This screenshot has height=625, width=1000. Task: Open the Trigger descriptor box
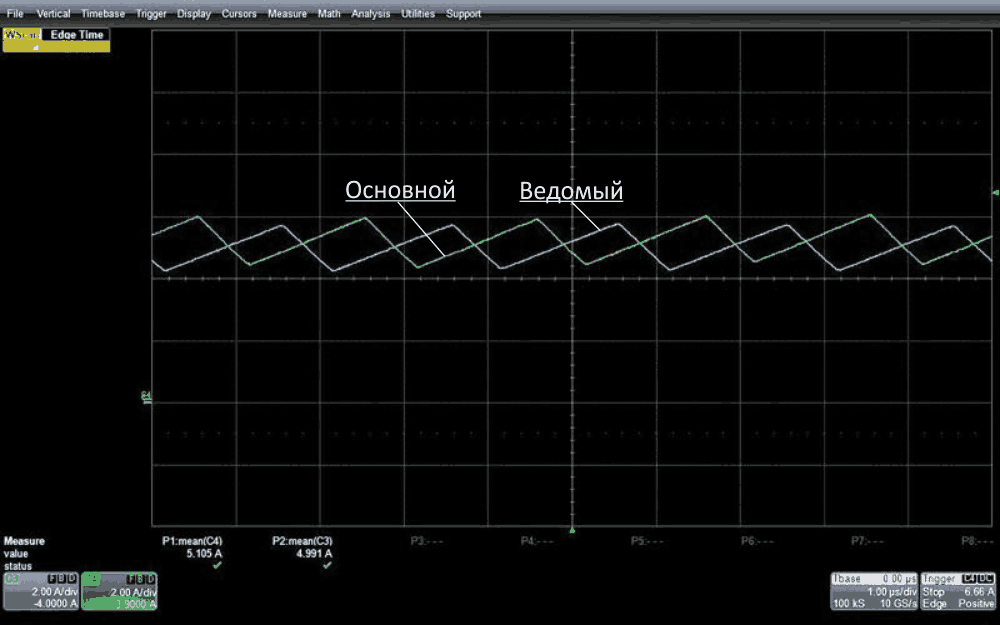958,591
